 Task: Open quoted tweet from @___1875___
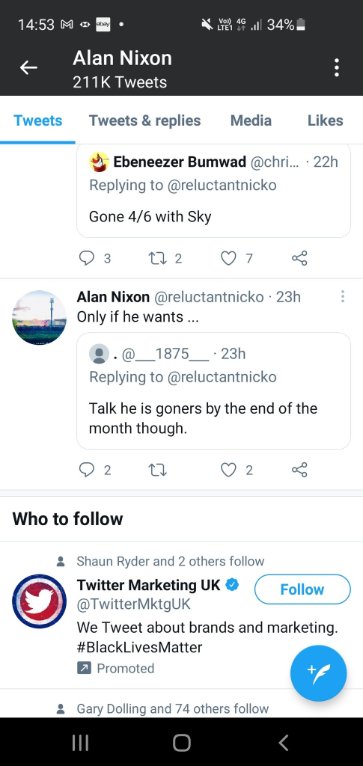214,391
